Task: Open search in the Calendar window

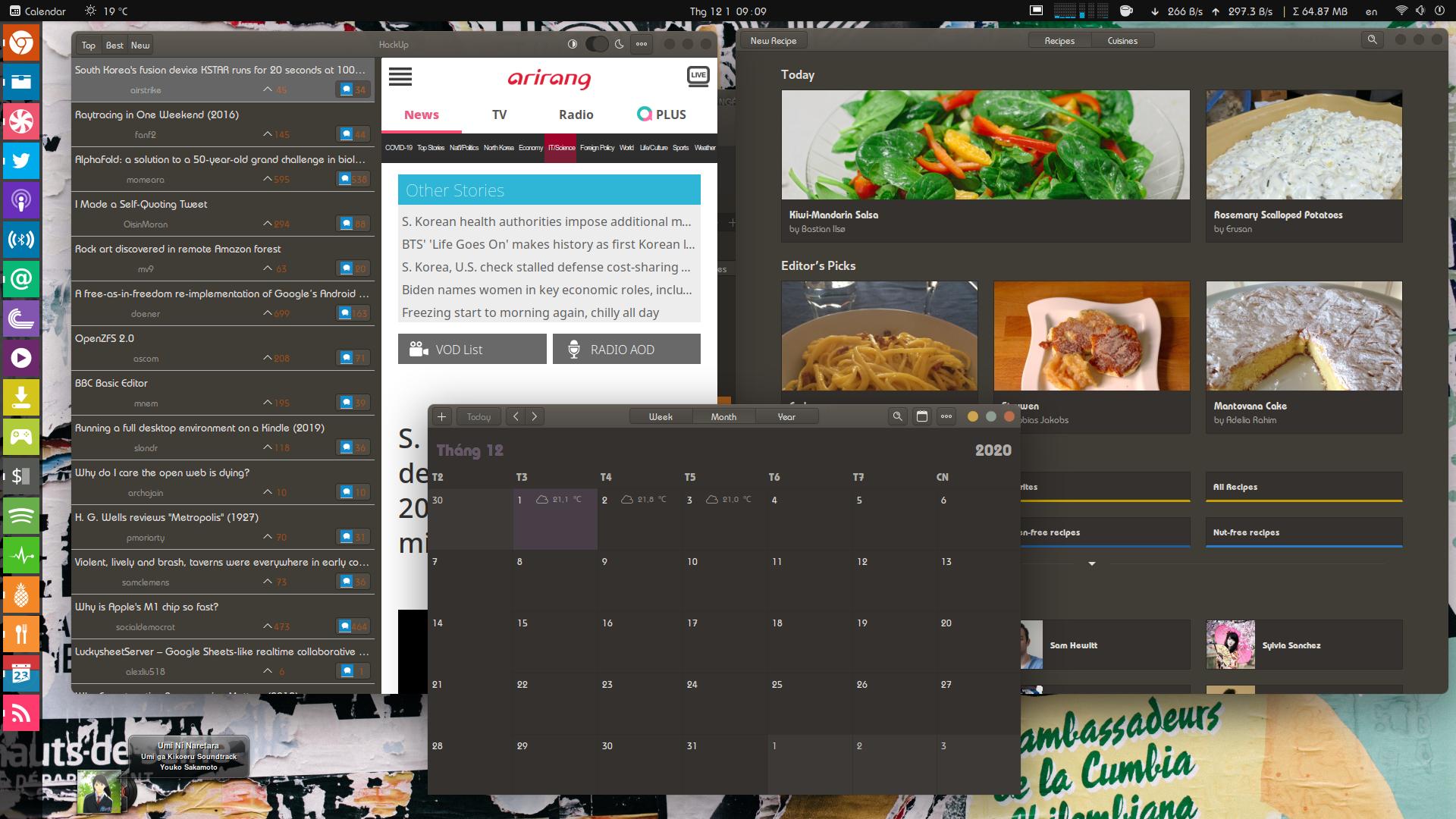Action: [x=897, y=416]
